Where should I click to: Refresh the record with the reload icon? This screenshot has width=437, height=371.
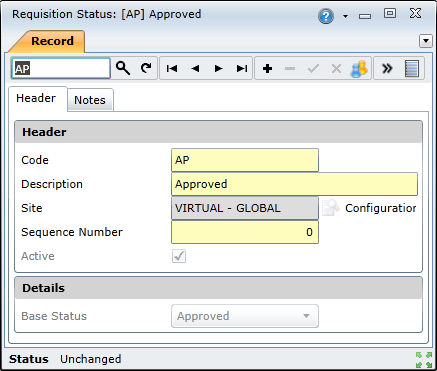click(x=146, y=68)
